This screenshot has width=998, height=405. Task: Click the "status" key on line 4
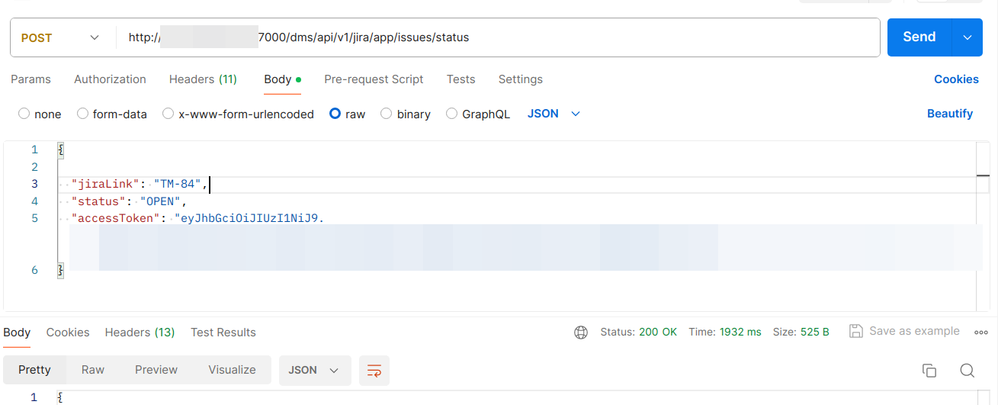[x=97, y=201]
